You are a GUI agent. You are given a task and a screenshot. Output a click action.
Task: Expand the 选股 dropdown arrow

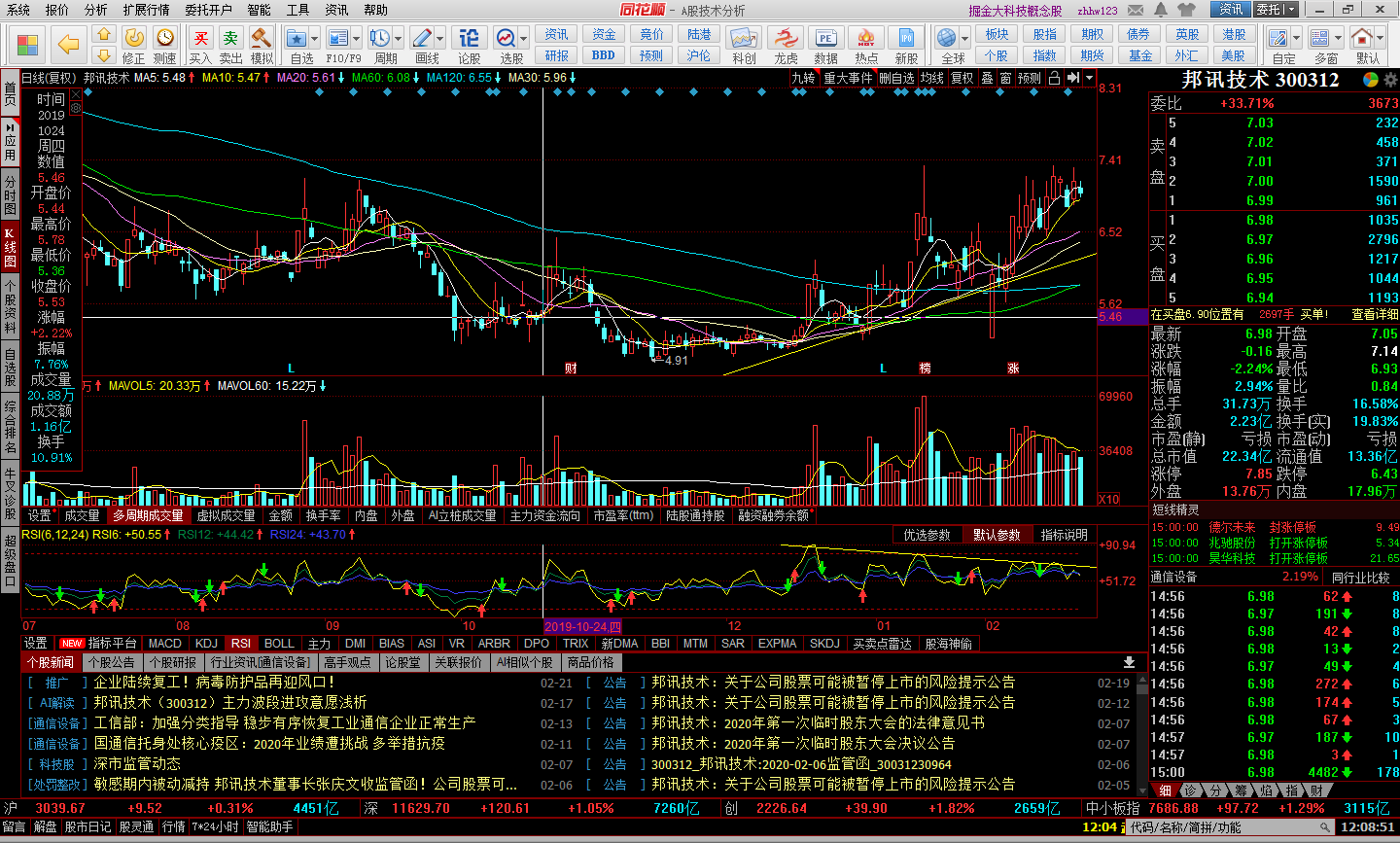(x=524, y=38)
